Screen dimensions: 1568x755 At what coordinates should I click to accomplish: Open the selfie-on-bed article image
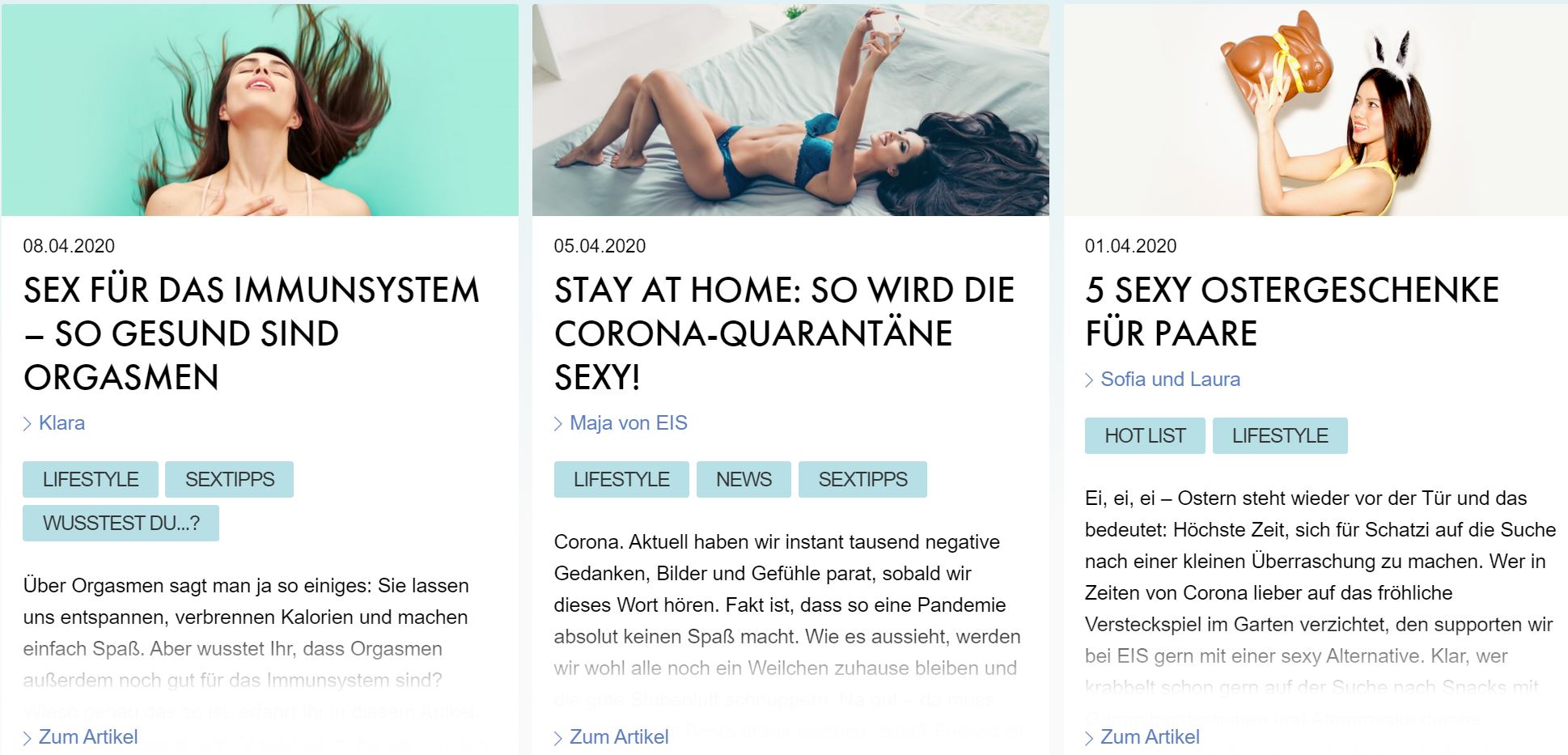coord(790,110)
